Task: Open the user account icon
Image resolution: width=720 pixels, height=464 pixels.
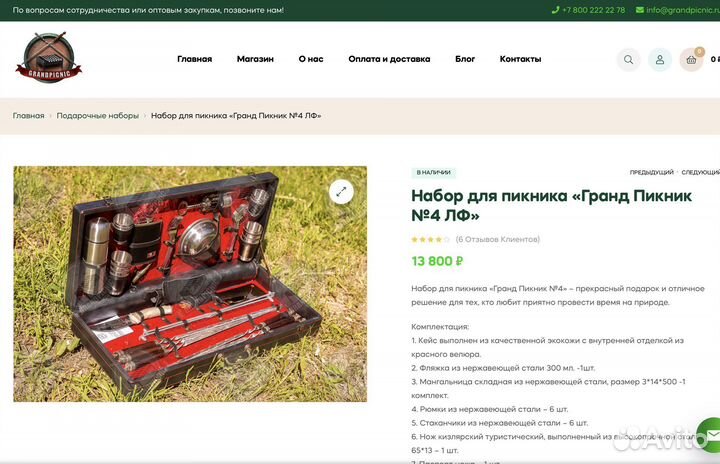Action: [x=660, y=60]
